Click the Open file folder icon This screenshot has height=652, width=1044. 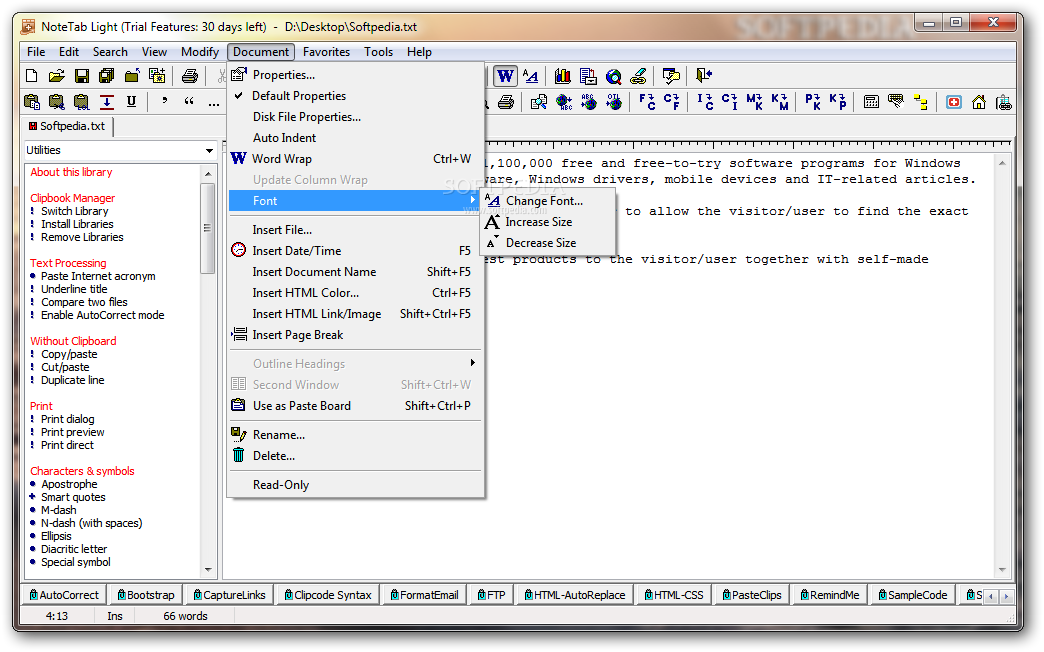pos(57,76)
